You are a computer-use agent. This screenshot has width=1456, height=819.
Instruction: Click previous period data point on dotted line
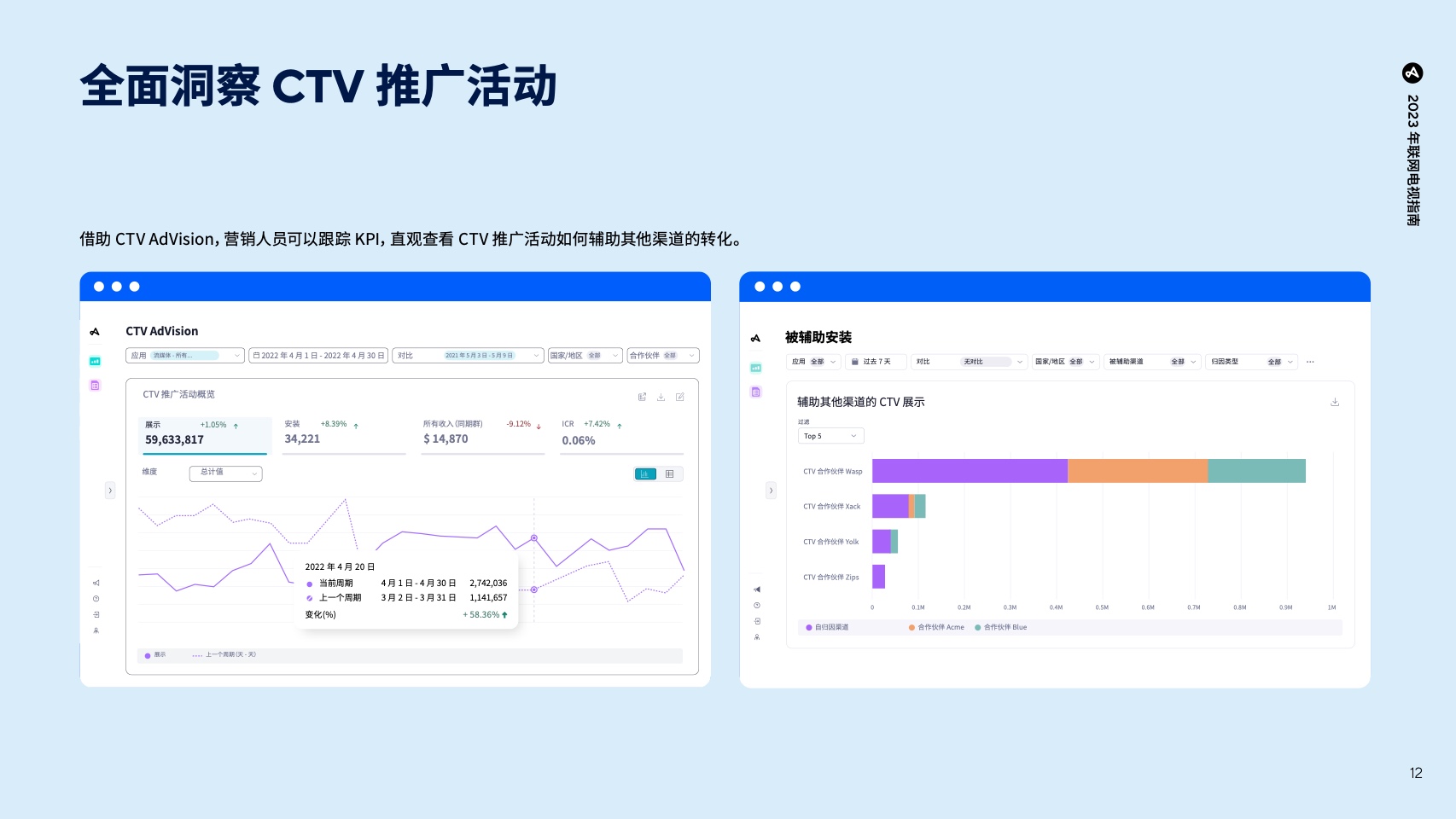[534, 590]
